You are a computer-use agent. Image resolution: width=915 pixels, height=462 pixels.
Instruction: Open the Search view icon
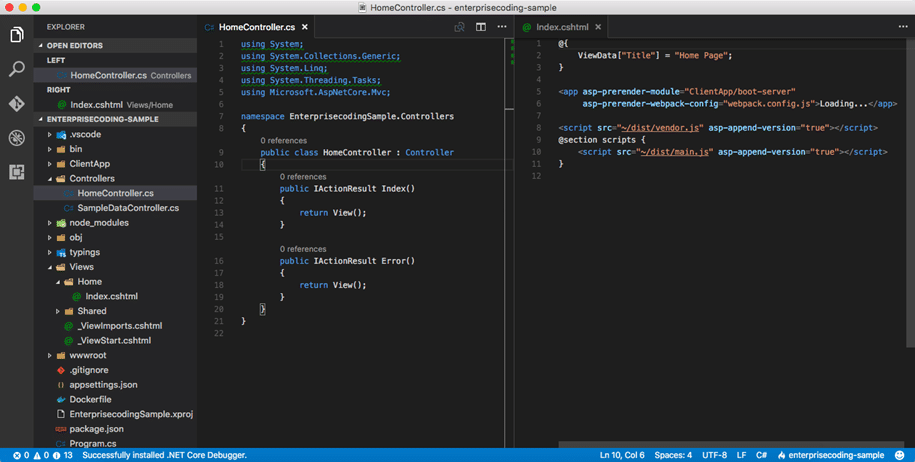[x=17, y=69]
